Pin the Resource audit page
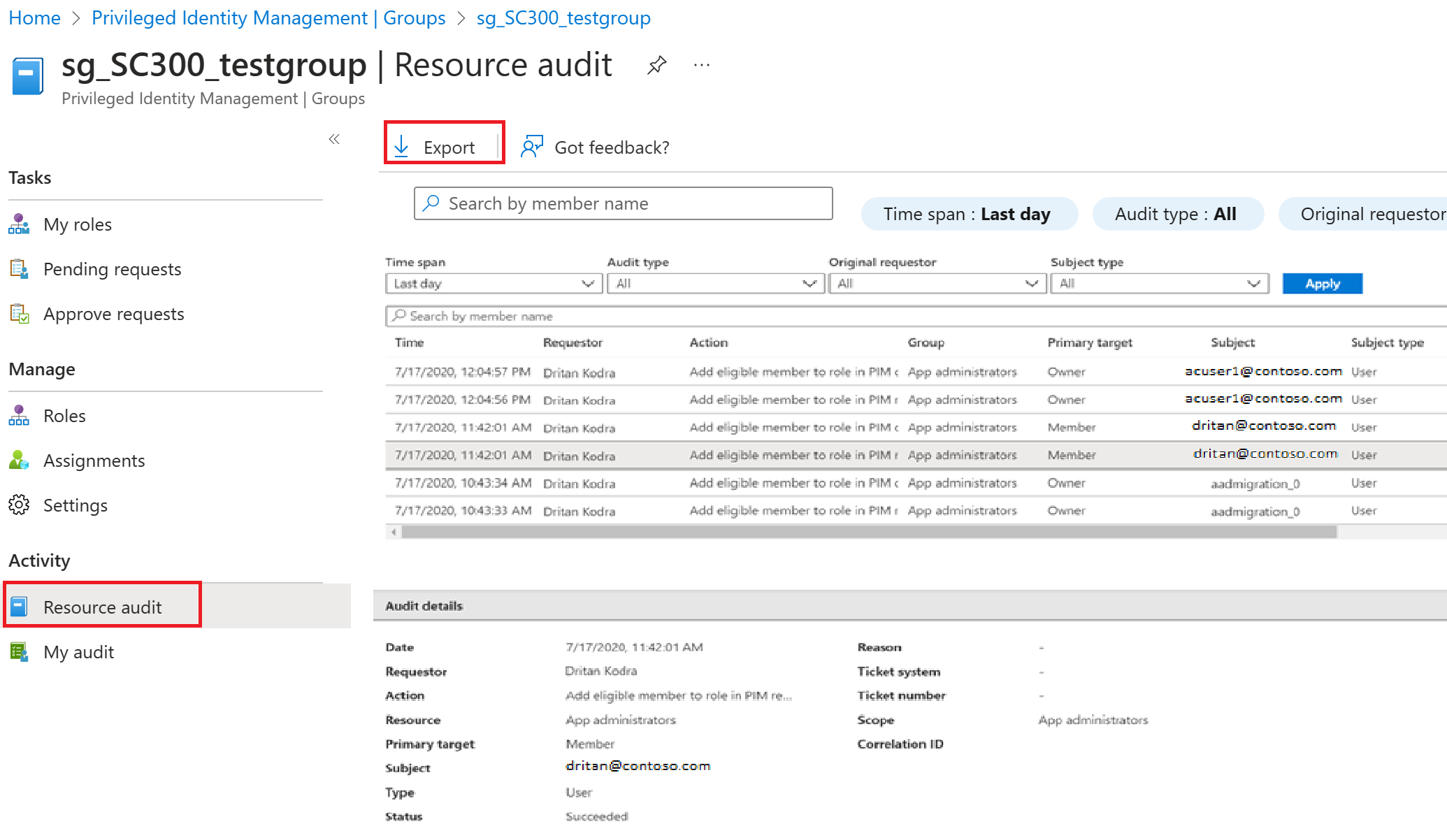The height and width of the screenshot is (840, 1447). click(x=657, y=64)
